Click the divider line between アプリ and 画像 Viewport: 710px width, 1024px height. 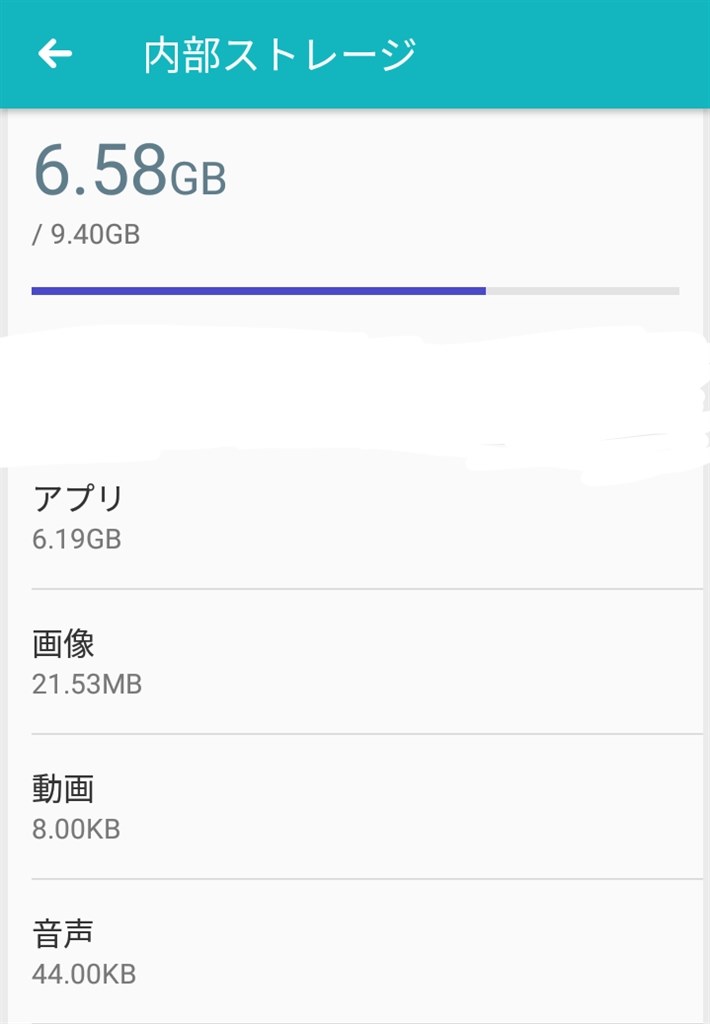(367, 589)
